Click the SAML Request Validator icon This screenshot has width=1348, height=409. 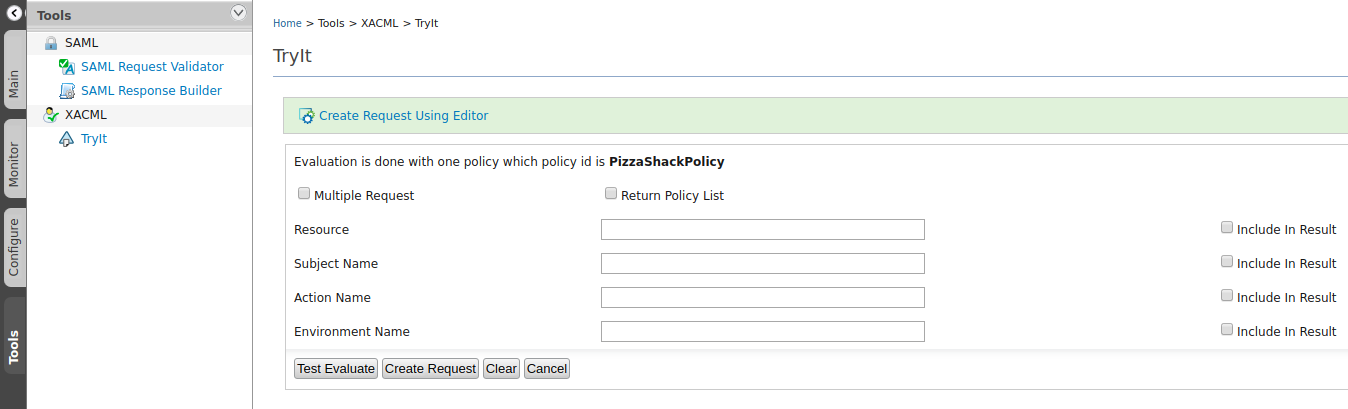click(67, 67)
